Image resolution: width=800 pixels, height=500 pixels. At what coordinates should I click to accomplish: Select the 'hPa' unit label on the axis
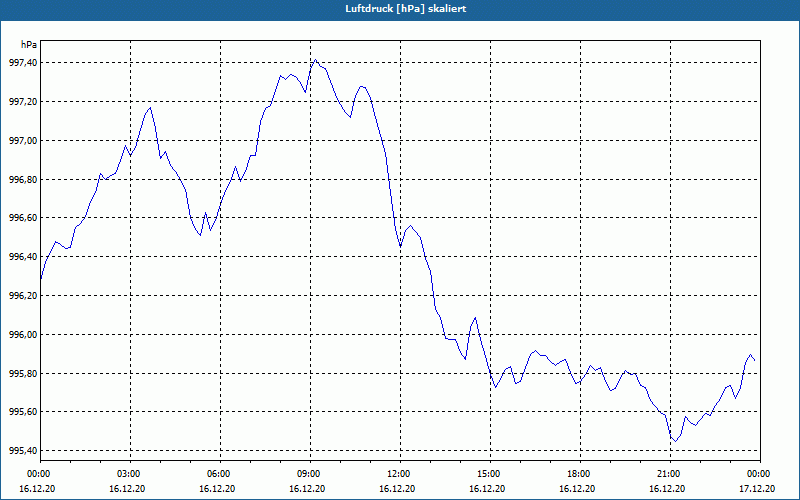[29, 45]
